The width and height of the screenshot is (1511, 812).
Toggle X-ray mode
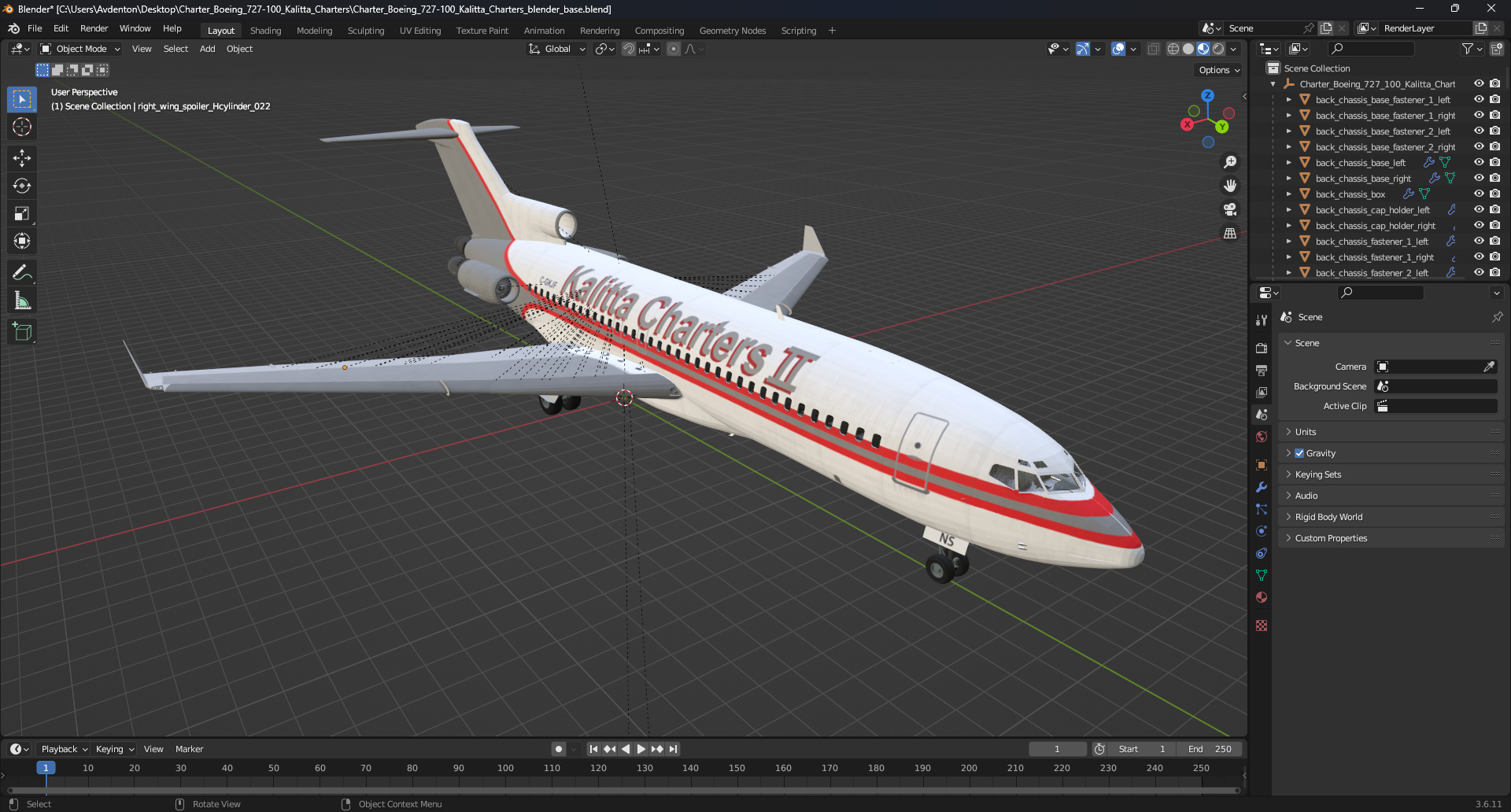coord(1154,49)
